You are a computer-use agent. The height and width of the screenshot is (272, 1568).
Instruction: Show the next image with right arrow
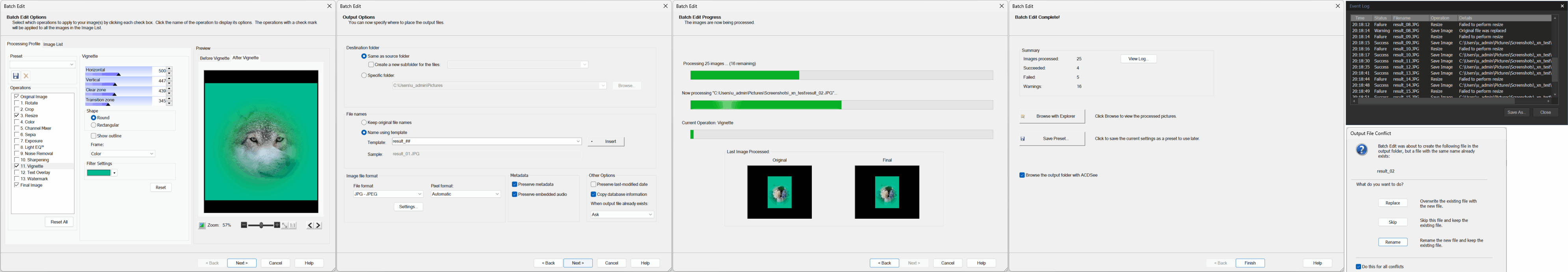[x=318, y=226]
